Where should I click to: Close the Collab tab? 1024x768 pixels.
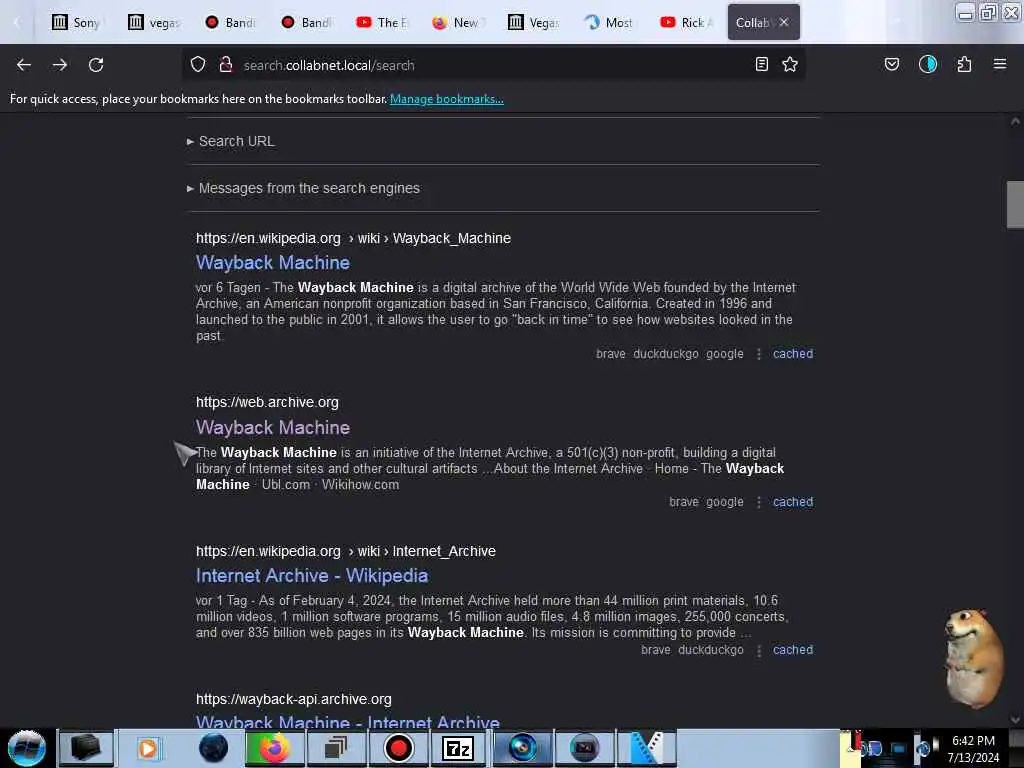point(784,22)
